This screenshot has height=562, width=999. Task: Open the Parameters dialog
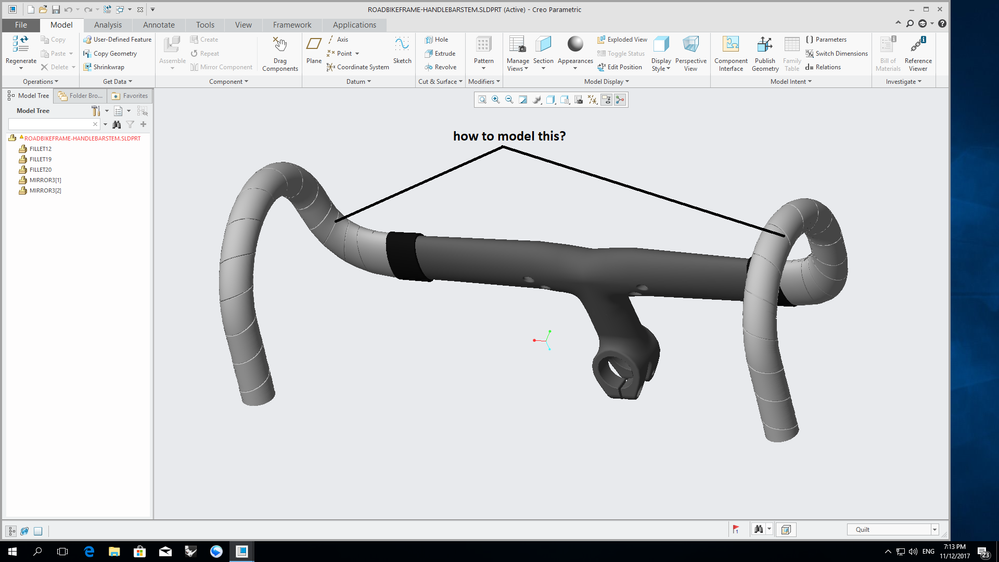[x=826, y=40]
